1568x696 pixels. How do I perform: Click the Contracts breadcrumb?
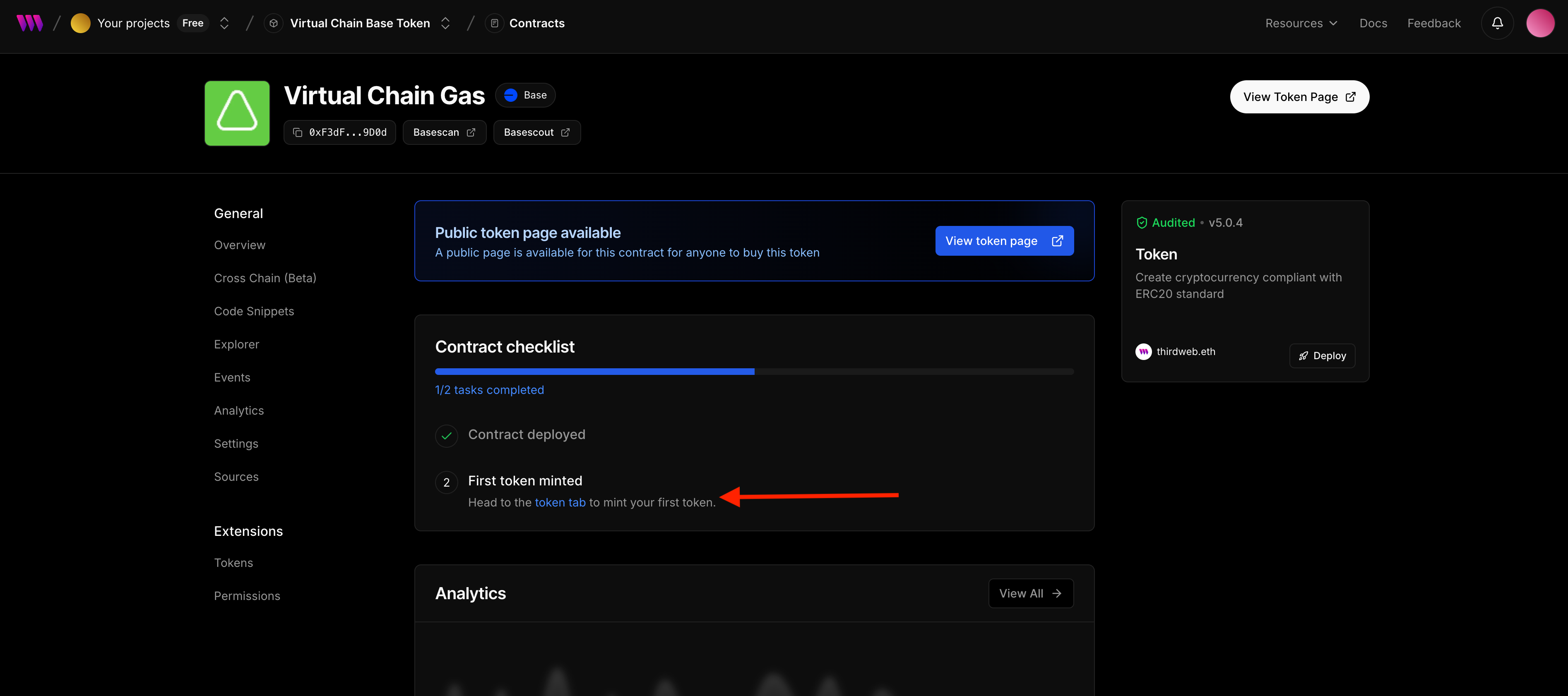pyautogui.click(x=536, y=23)
